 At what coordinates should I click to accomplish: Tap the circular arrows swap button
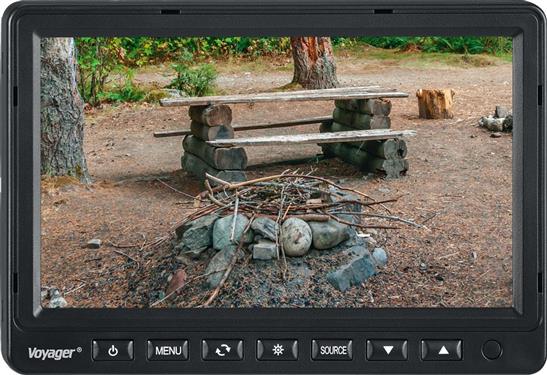(223, 350)
